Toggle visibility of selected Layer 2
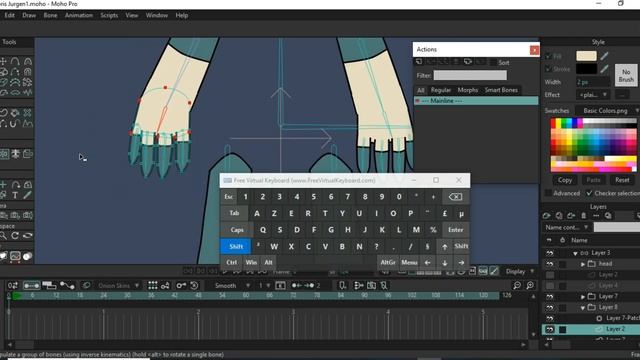640x360 pixels. (x=550, y=329)
